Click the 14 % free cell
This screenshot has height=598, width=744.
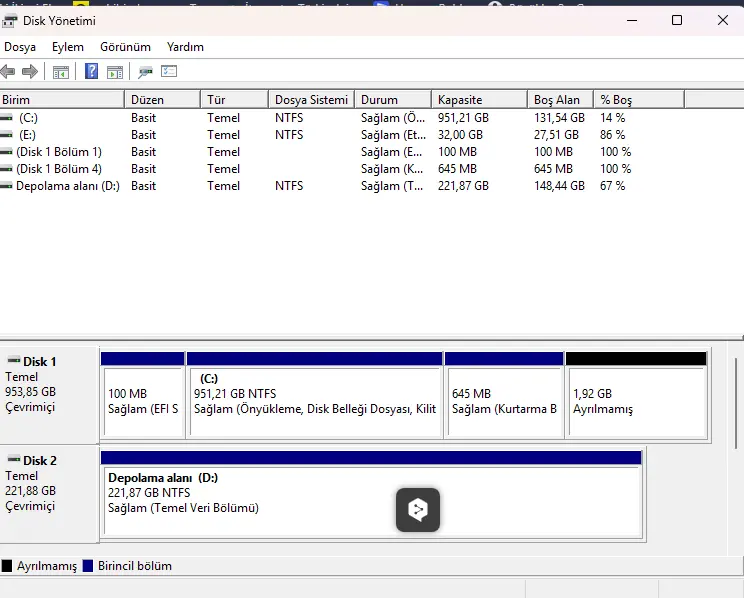[x=613, y=118]
